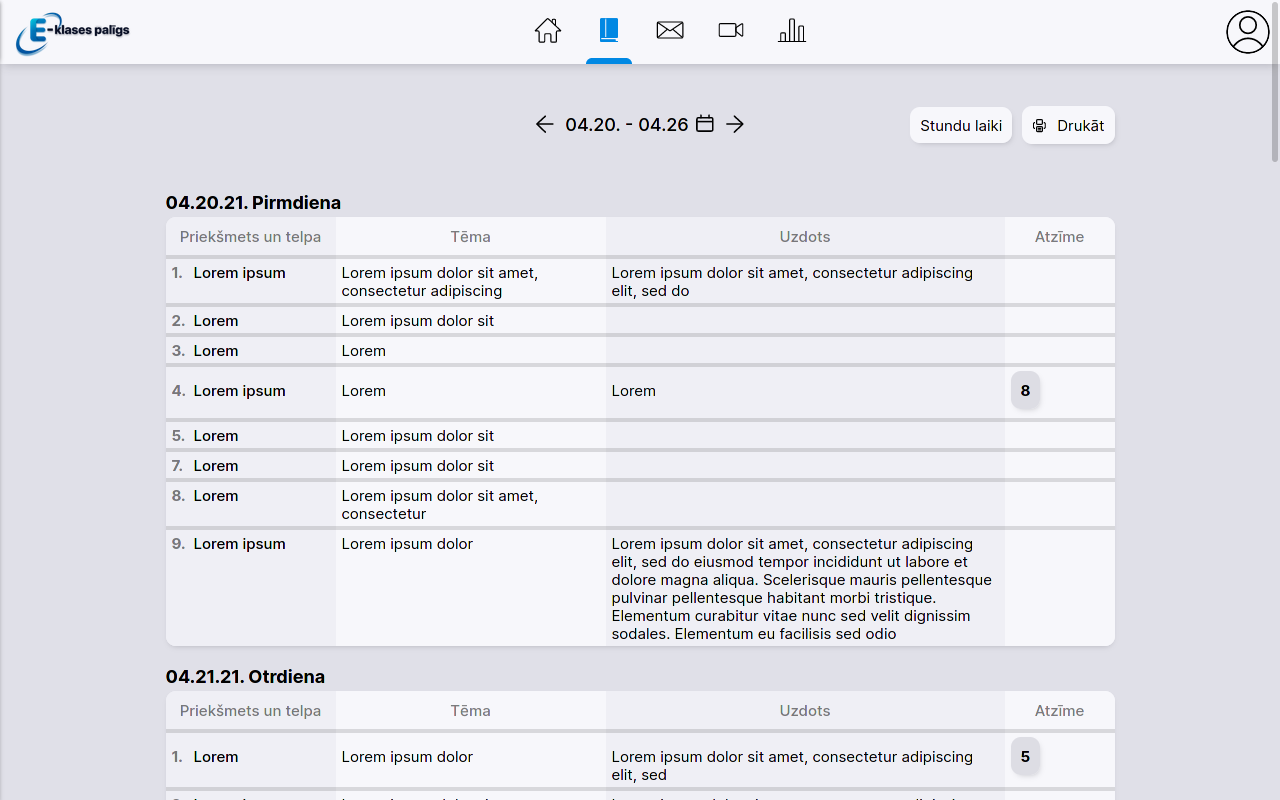The height and width of the screenshot is (800, 1280).
Task: Click Tuesday lesson 1 homework text
Action: click(x=792, y=766)
